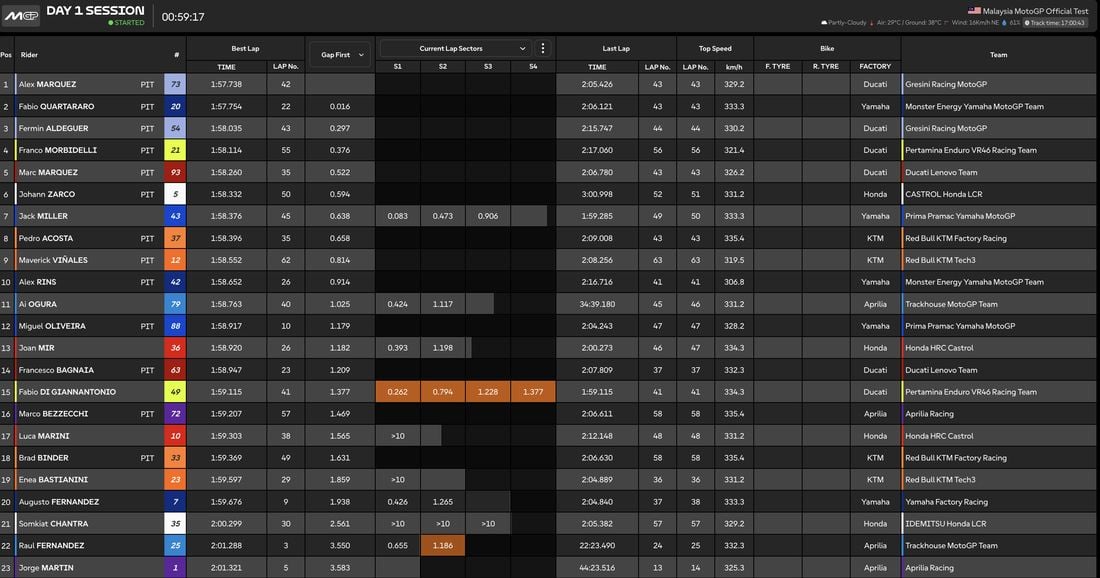
Task: Click the Best Lap group header
Action: pos(246,48)
